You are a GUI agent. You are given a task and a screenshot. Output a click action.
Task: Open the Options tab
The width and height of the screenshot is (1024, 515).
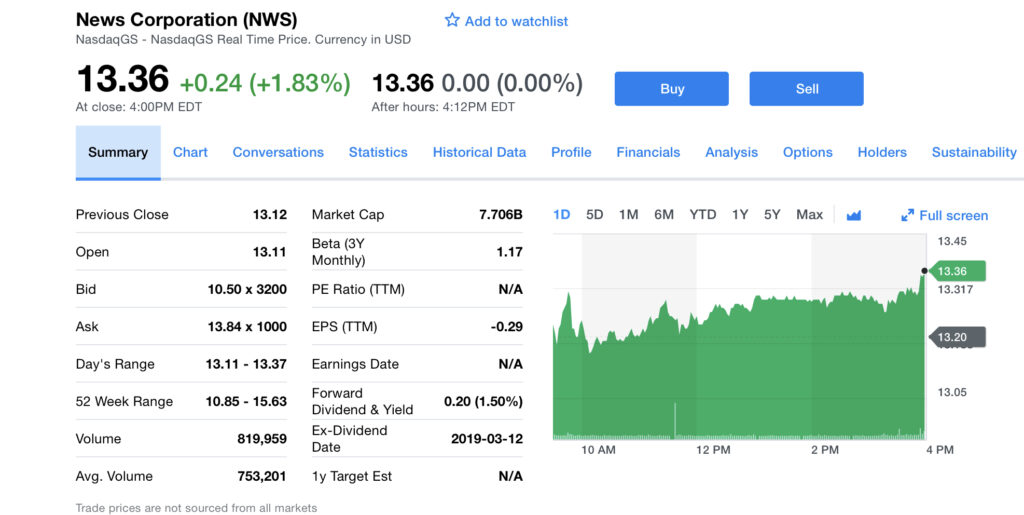pos(808,152)
